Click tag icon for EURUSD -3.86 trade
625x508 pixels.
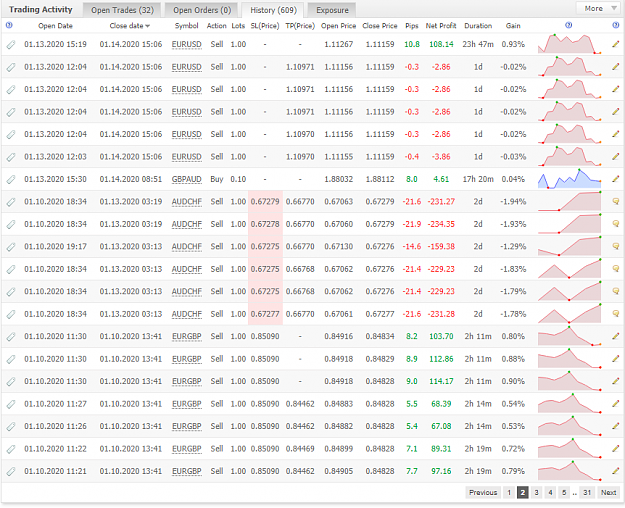tap(11, 157)
